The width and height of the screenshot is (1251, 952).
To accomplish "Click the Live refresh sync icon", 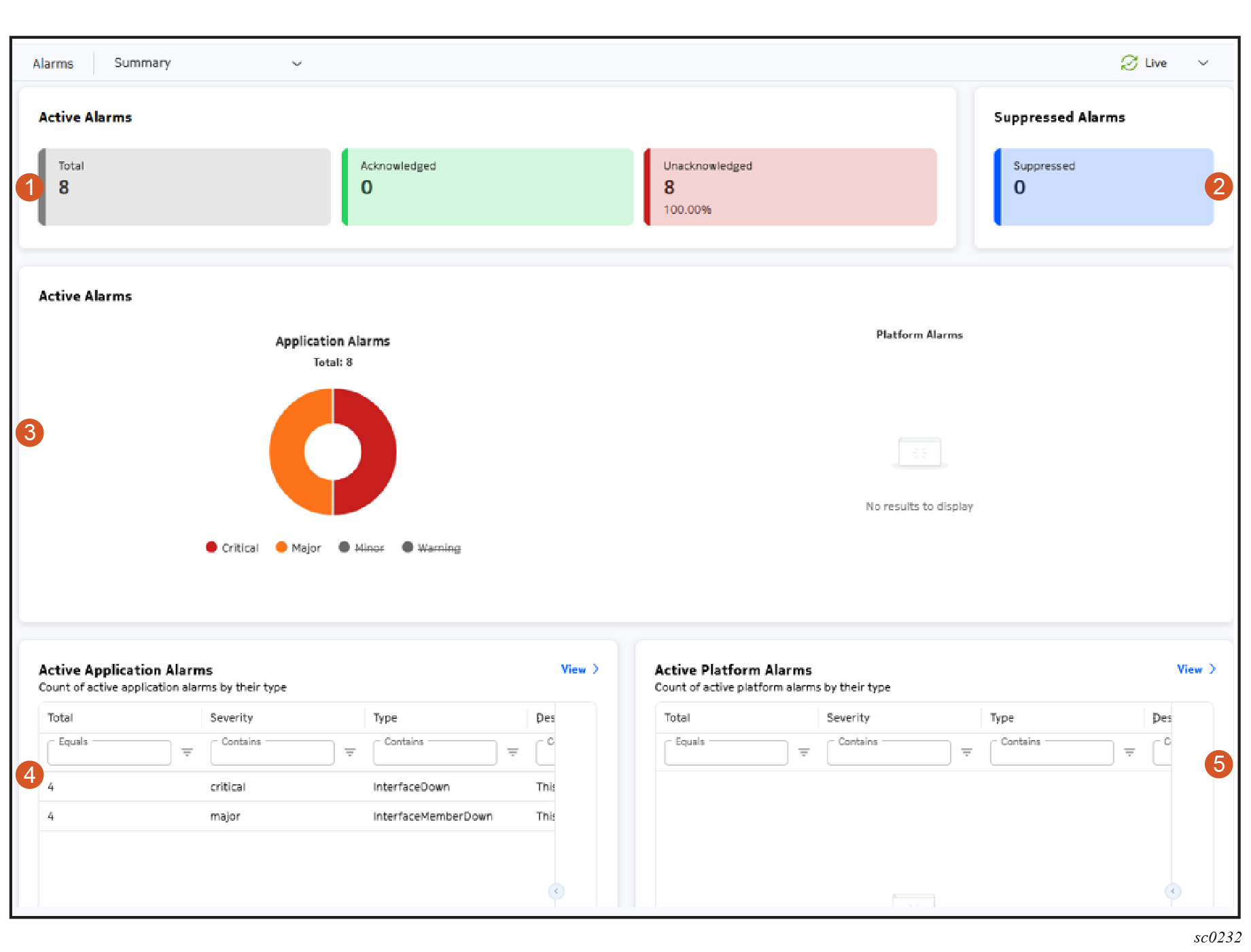I will coord(1128,63).
